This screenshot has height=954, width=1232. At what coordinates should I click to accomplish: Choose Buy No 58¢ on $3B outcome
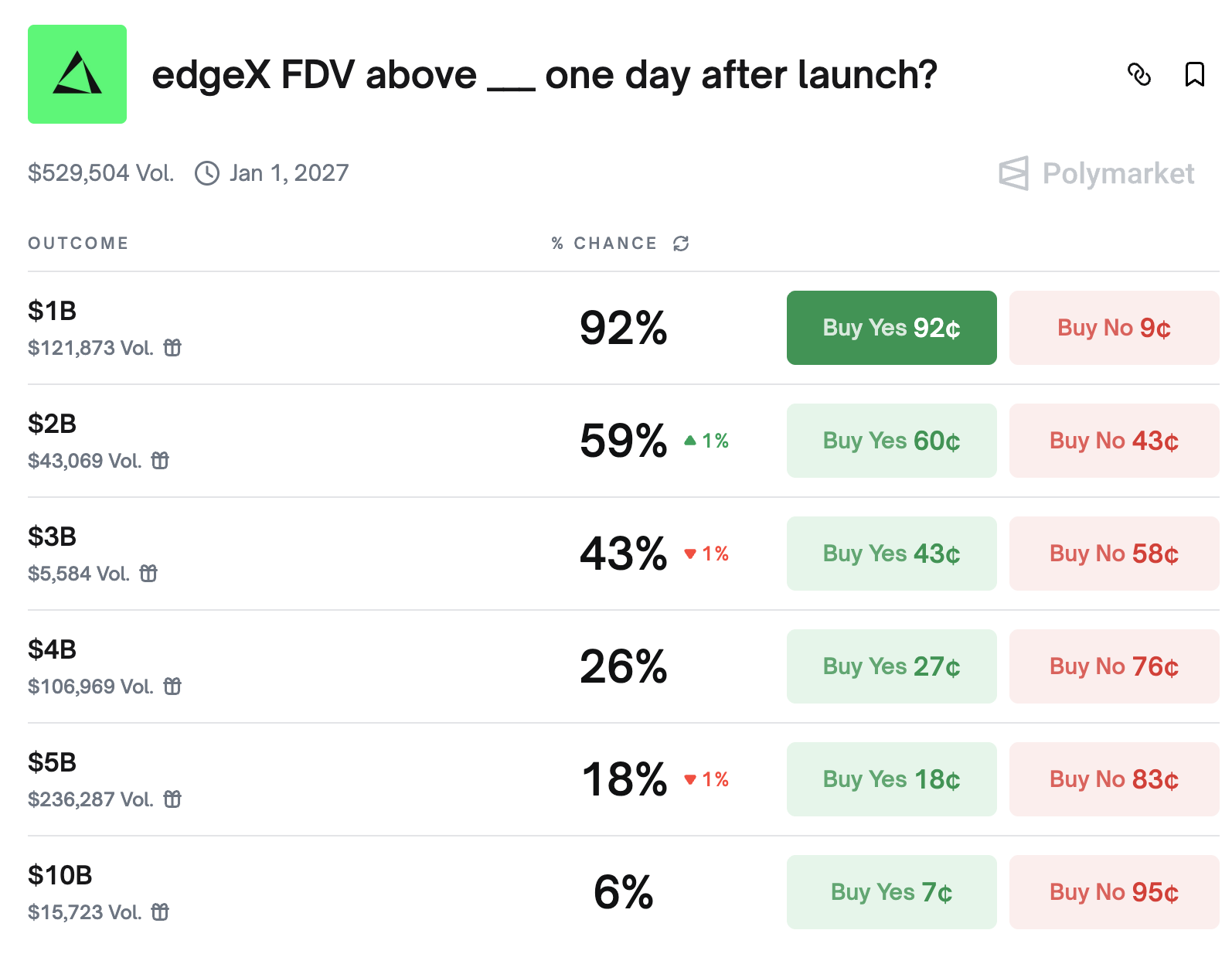pyautogui.click(x=1114, y=554)
